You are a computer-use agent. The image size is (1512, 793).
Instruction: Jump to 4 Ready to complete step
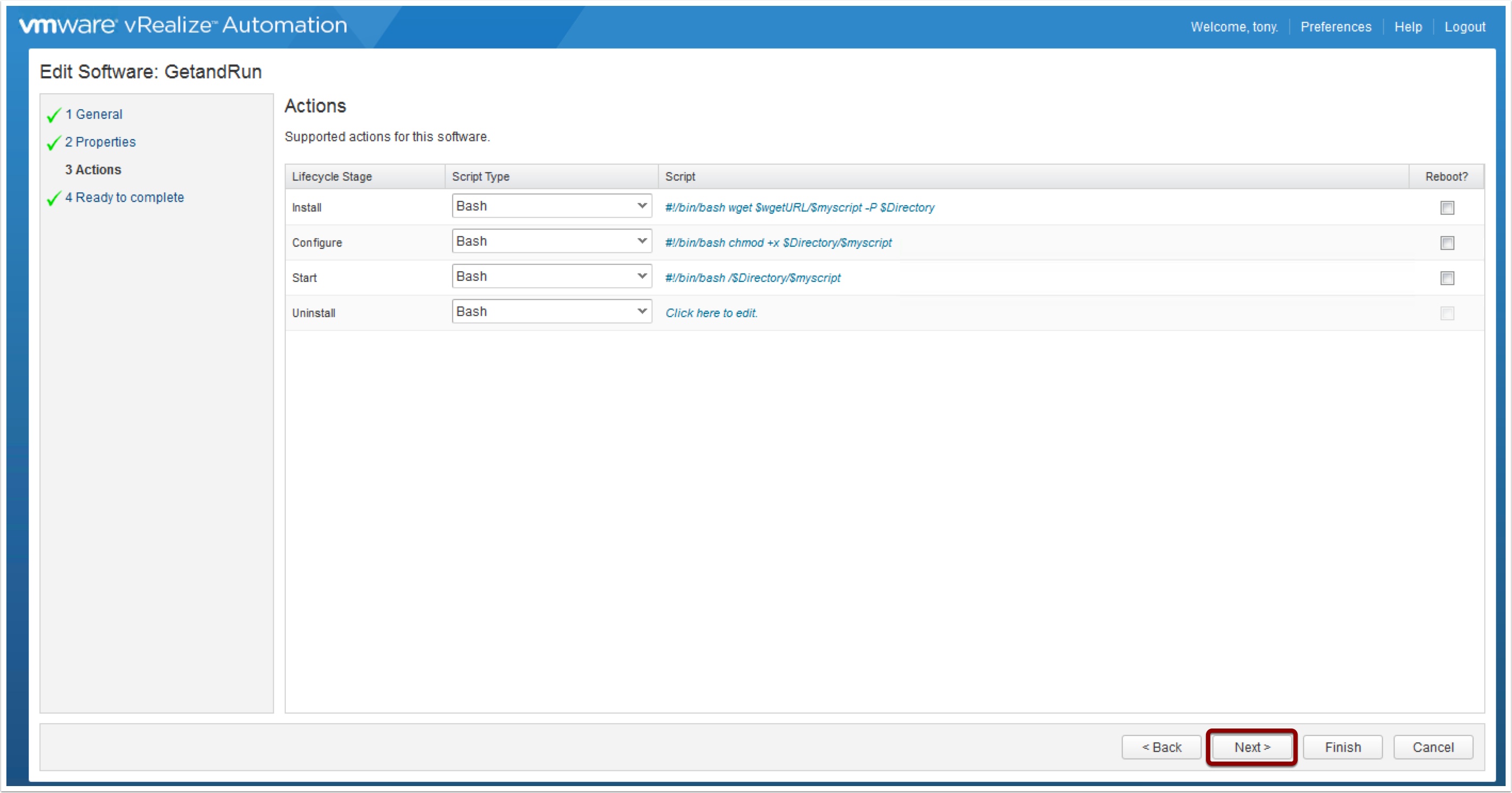pos(124,198)
